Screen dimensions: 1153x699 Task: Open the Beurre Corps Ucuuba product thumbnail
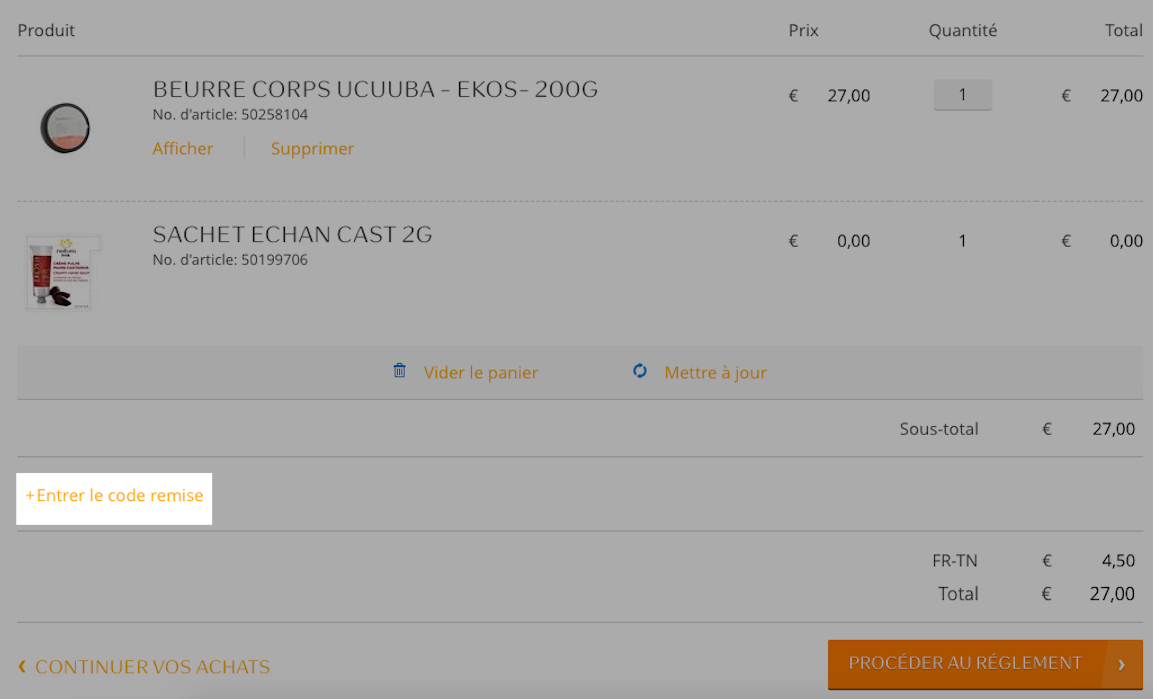(x=65, y=128)
